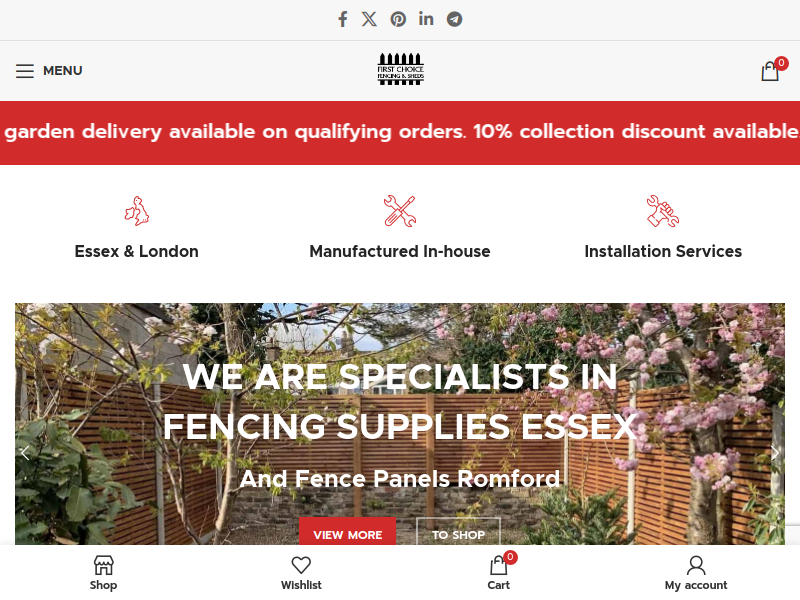Open the Facebook social link icon
The height and width of the screenshot is (600, 800).
343,19
